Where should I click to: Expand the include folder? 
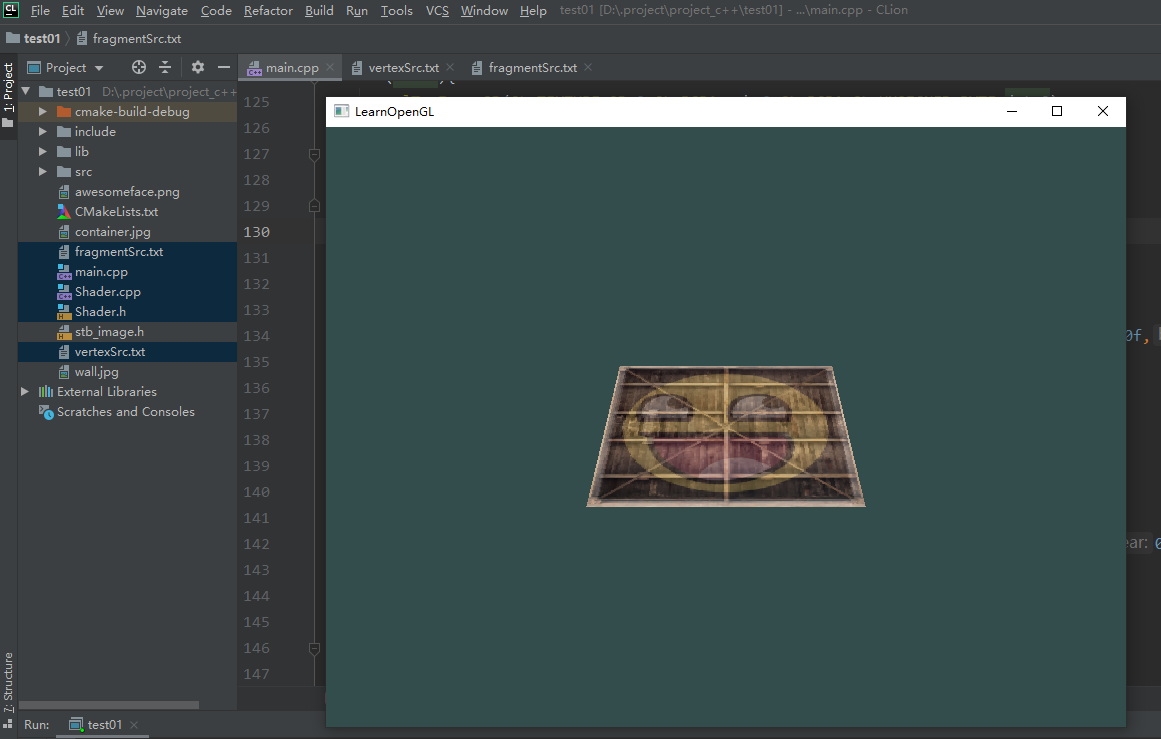point(43,131)
